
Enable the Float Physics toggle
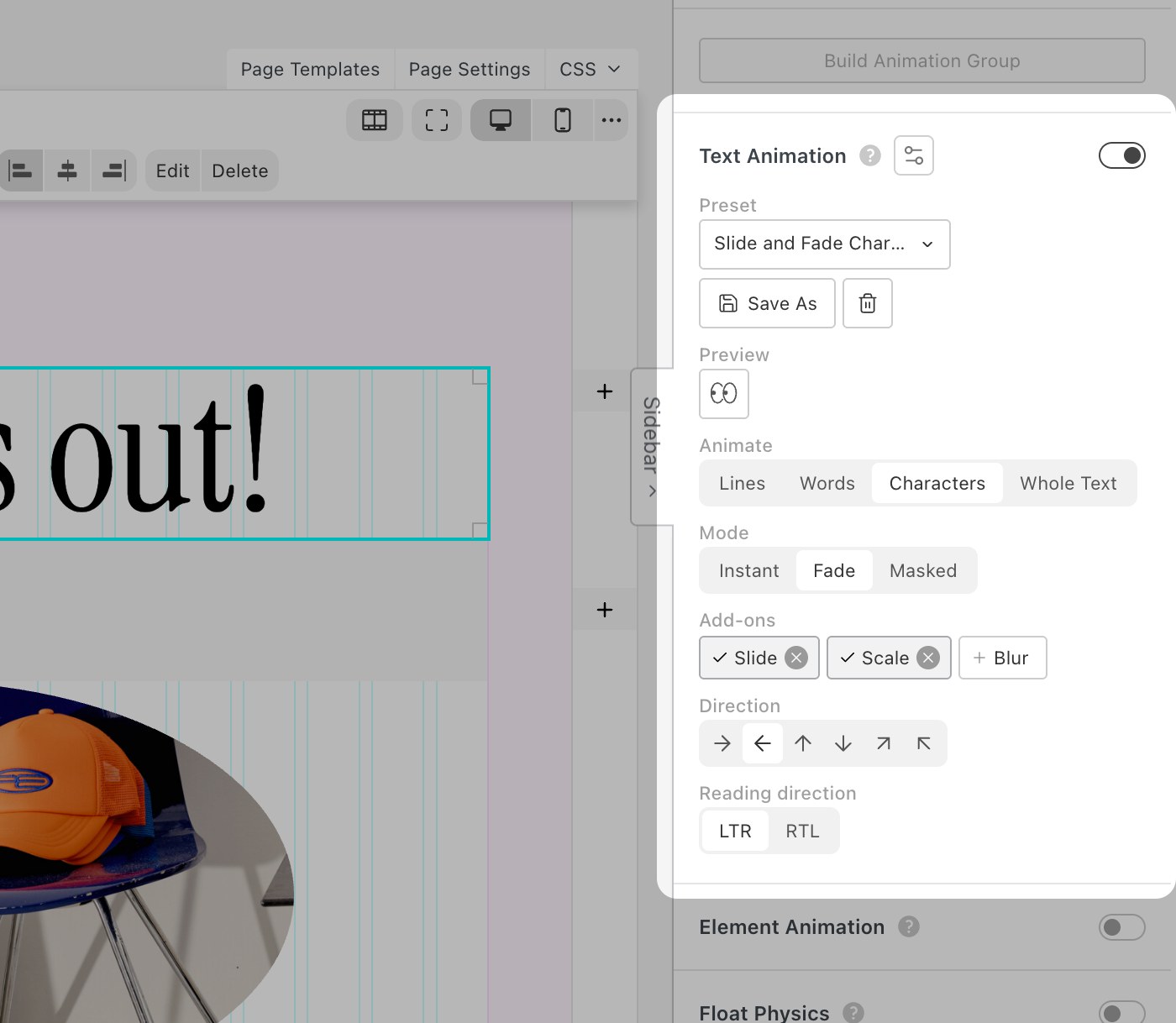(1122, 1012)
